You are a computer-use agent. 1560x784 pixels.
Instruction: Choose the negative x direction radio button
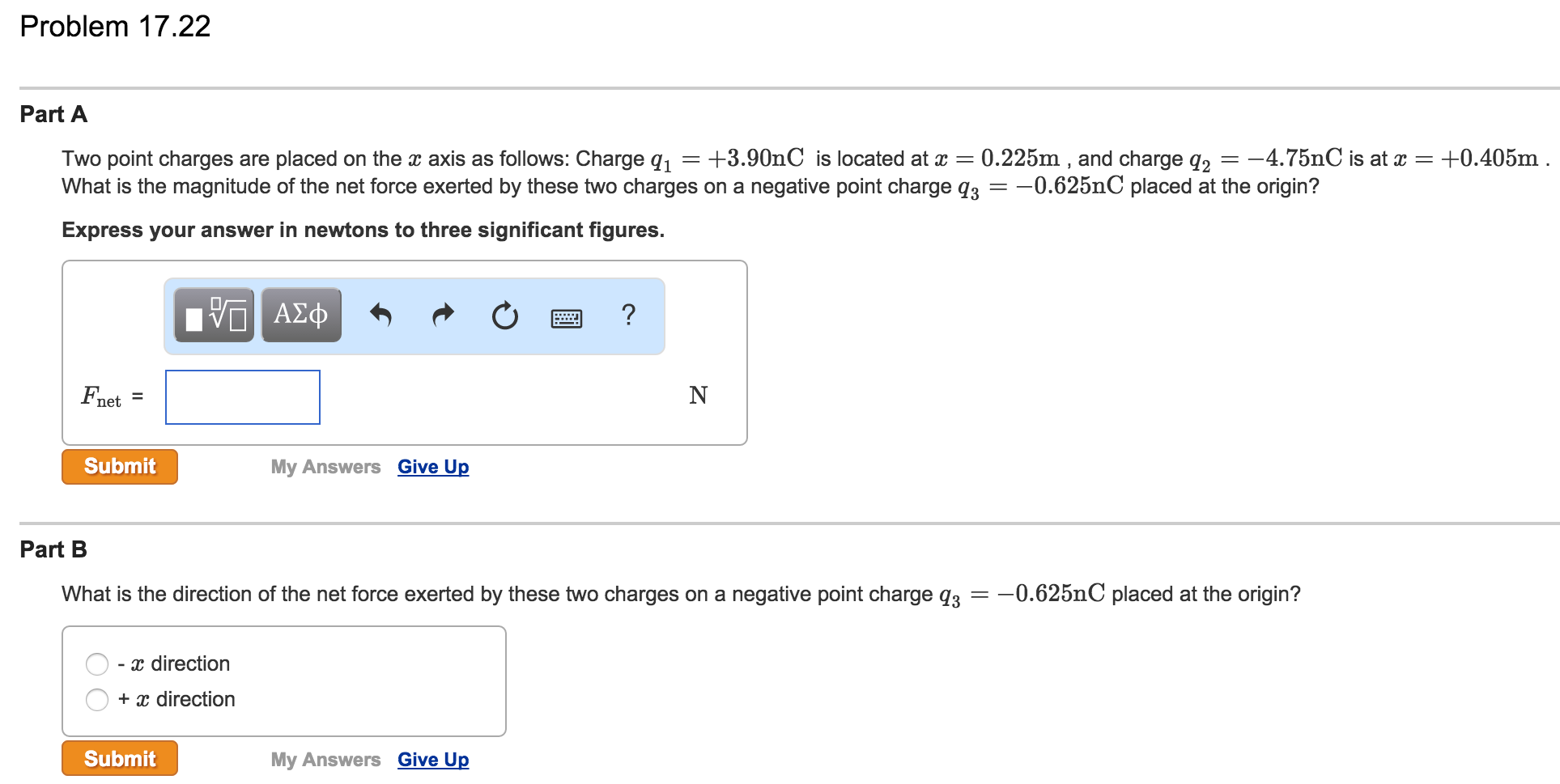97,663
